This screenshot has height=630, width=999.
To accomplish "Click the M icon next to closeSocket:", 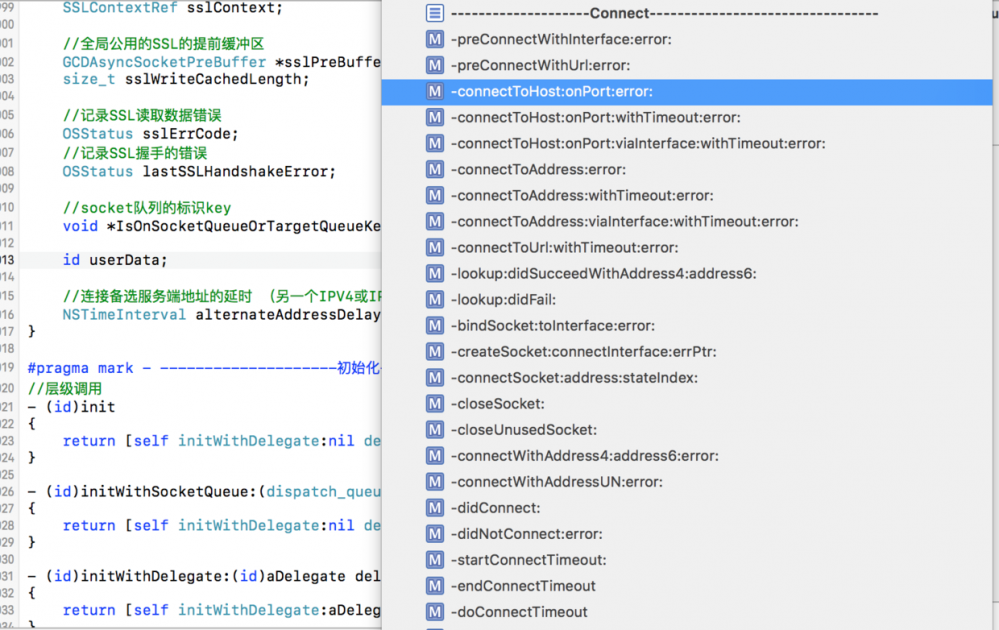I will [x=435, y=403].
